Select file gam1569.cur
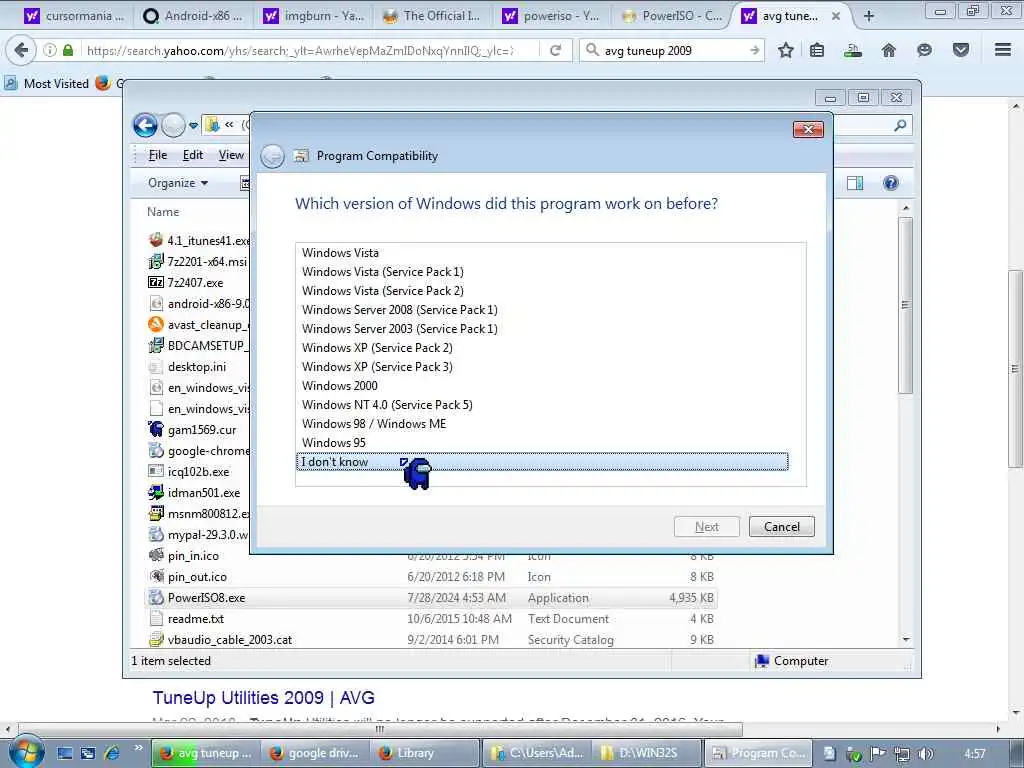 pos(193,429)
